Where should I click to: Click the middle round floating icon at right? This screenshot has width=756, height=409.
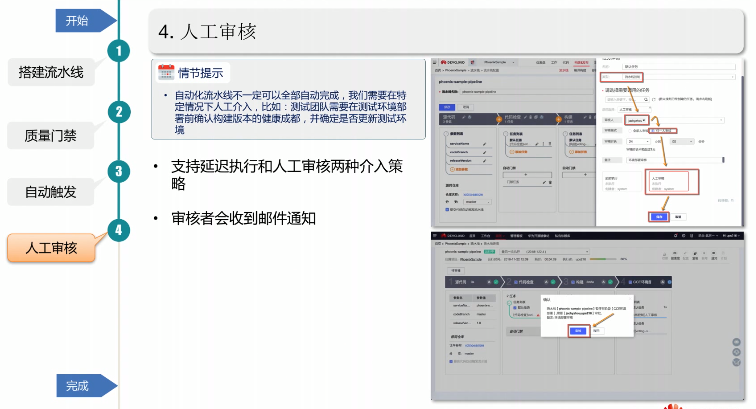tap(736, 352)
